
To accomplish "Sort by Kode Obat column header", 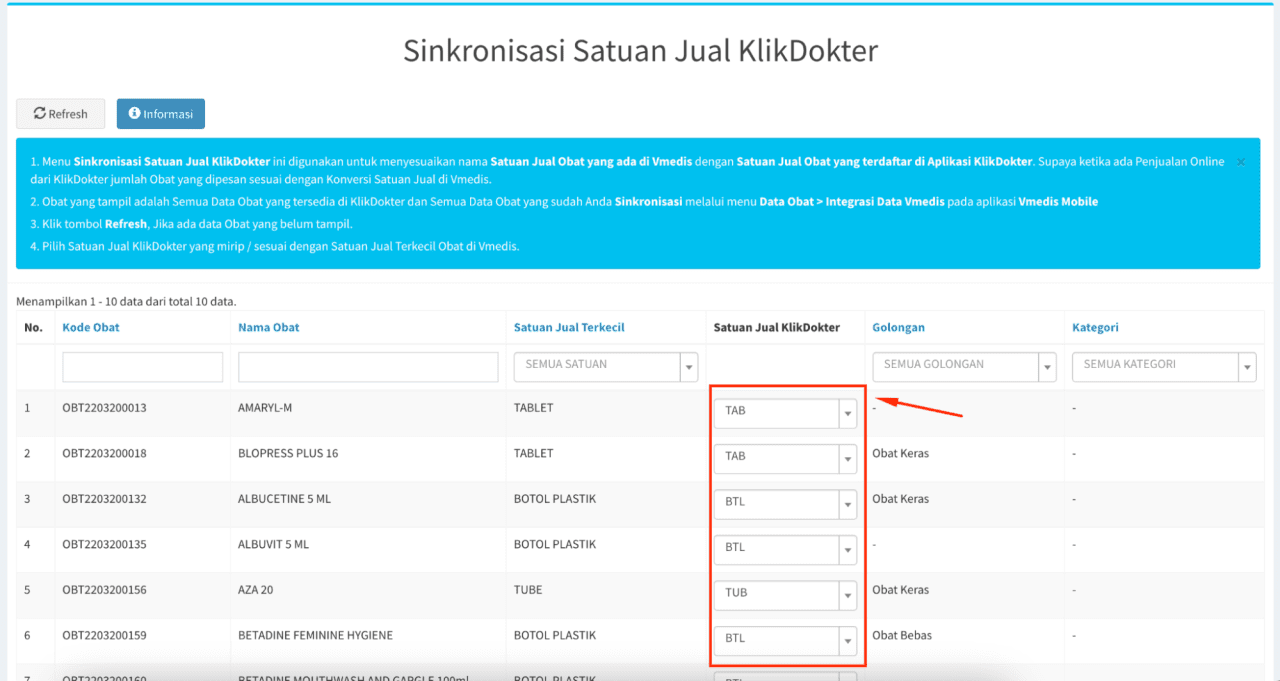I will point(91,327).
